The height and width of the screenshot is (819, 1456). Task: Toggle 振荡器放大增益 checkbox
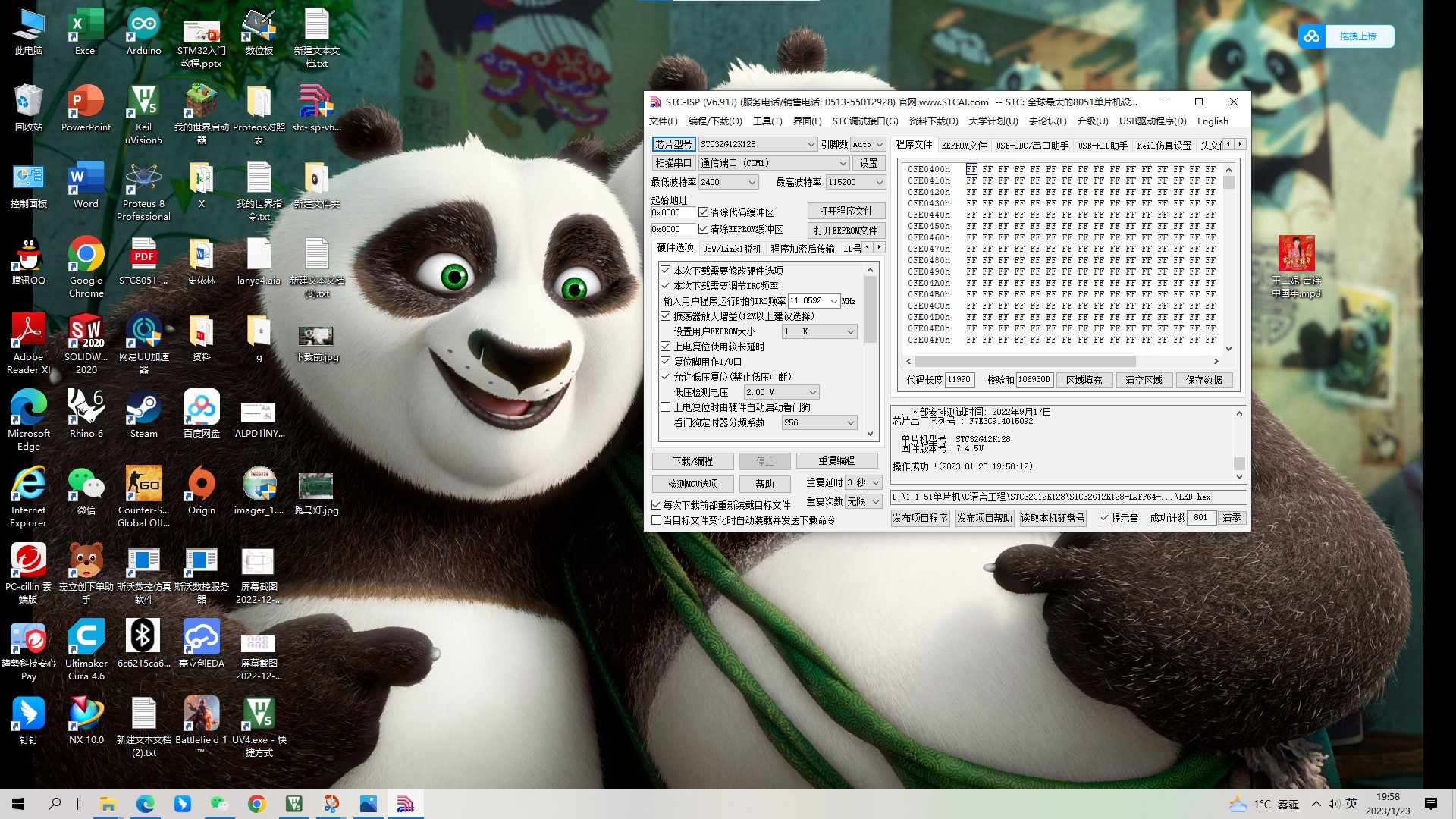tap(665, 316)
